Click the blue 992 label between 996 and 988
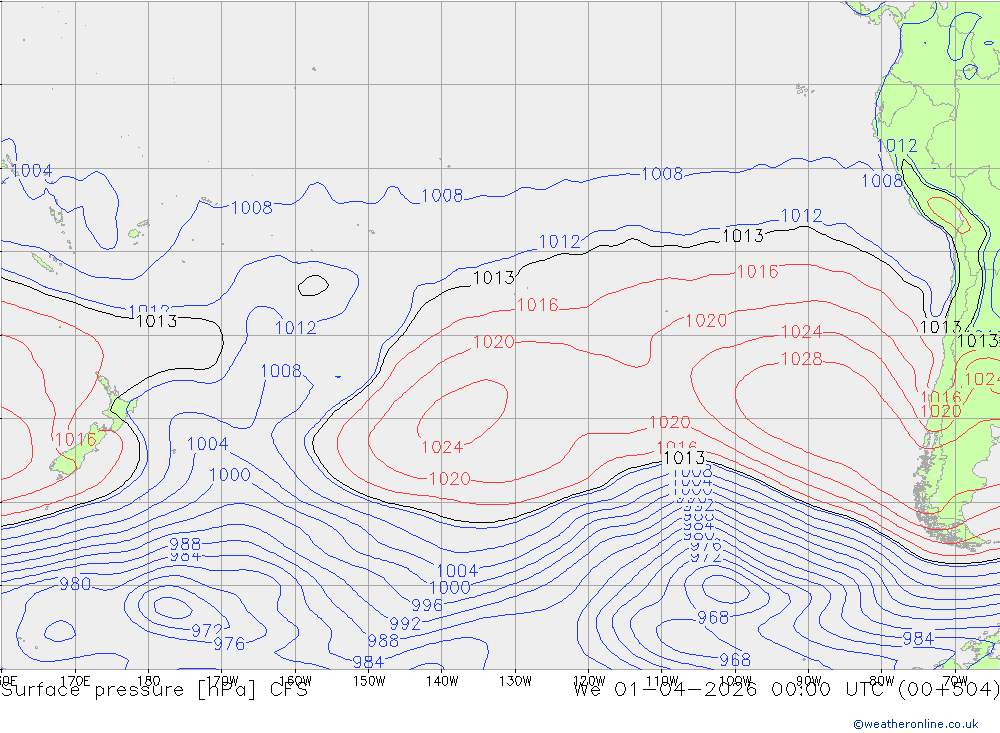Image resolution: width=1000 pixels, height=733 pixels. pos(405,623)
